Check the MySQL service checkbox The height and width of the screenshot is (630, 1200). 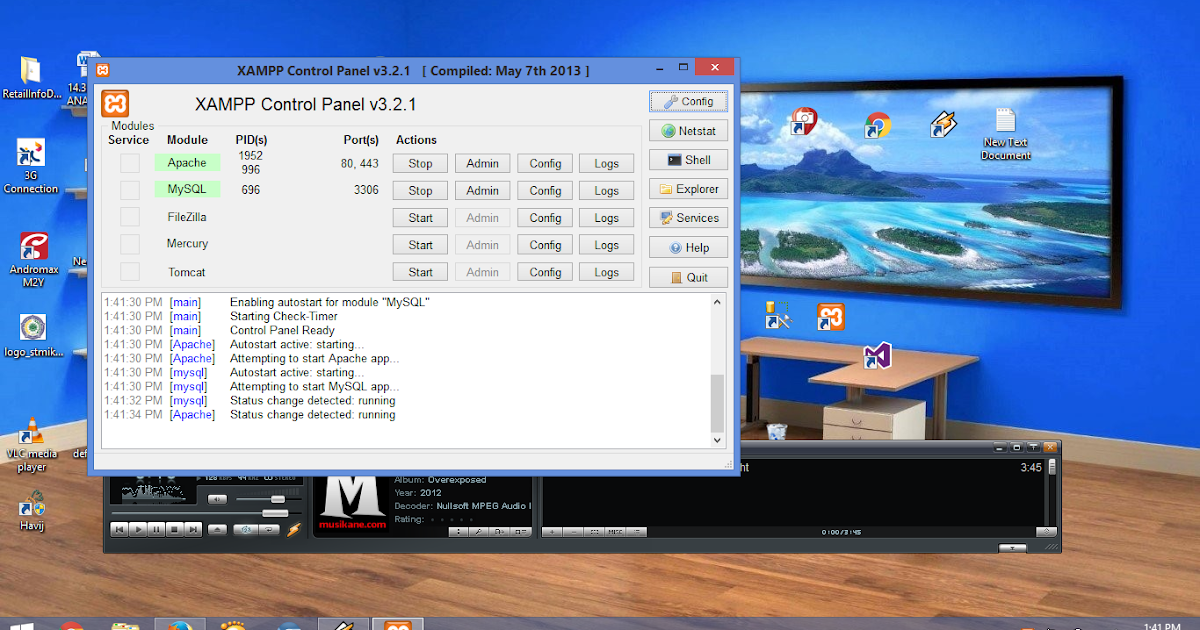click(128, 189)
